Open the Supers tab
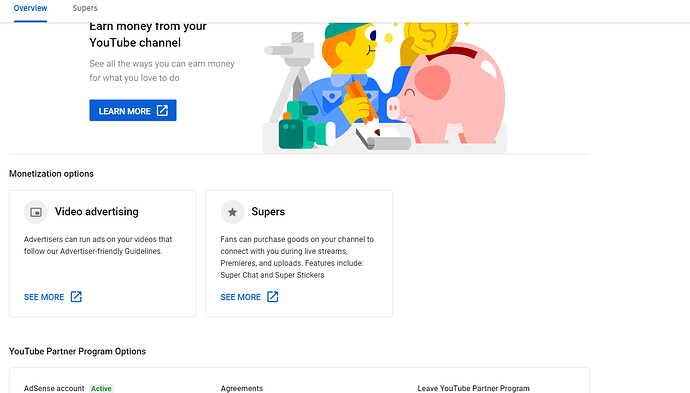Screen dimensions: 690x393 85,8
